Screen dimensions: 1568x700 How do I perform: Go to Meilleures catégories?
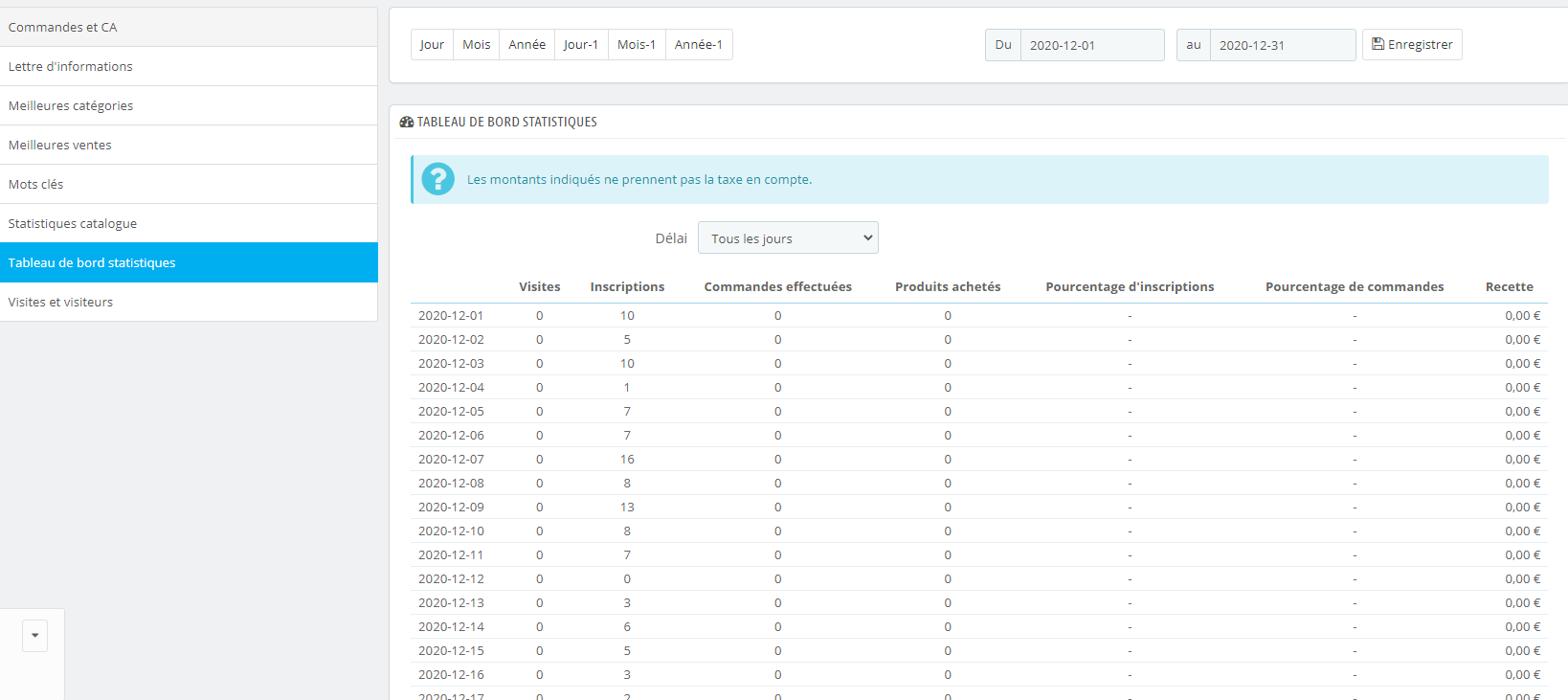pos(189,105)
